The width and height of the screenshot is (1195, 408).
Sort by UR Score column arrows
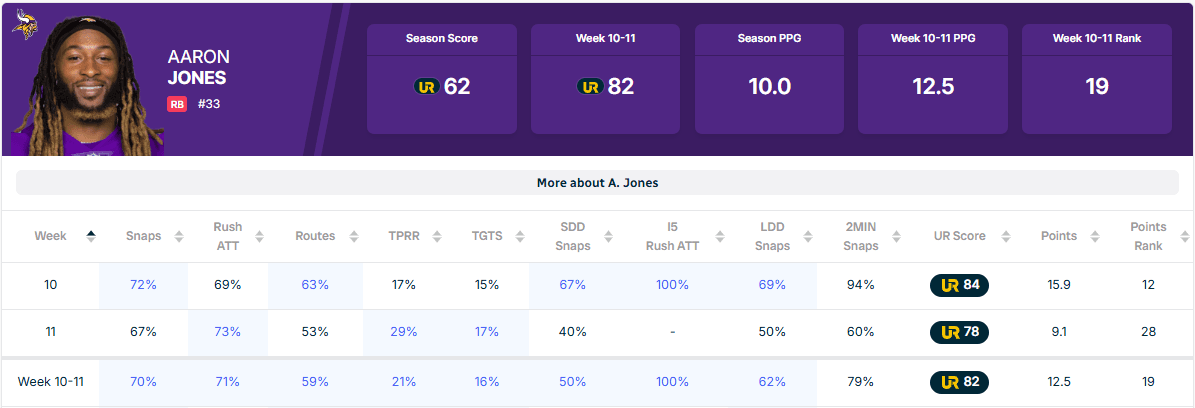click(x=1004, y=237)
